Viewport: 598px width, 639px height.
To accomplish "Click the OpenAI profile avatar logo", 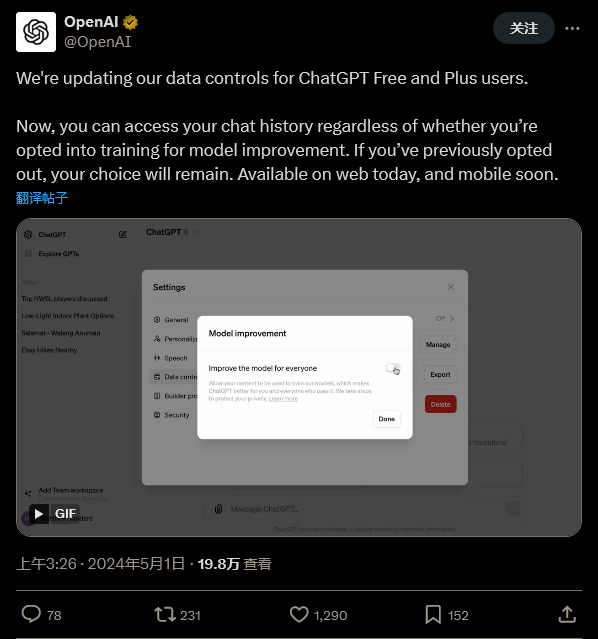I will click(x=36, y=32).
